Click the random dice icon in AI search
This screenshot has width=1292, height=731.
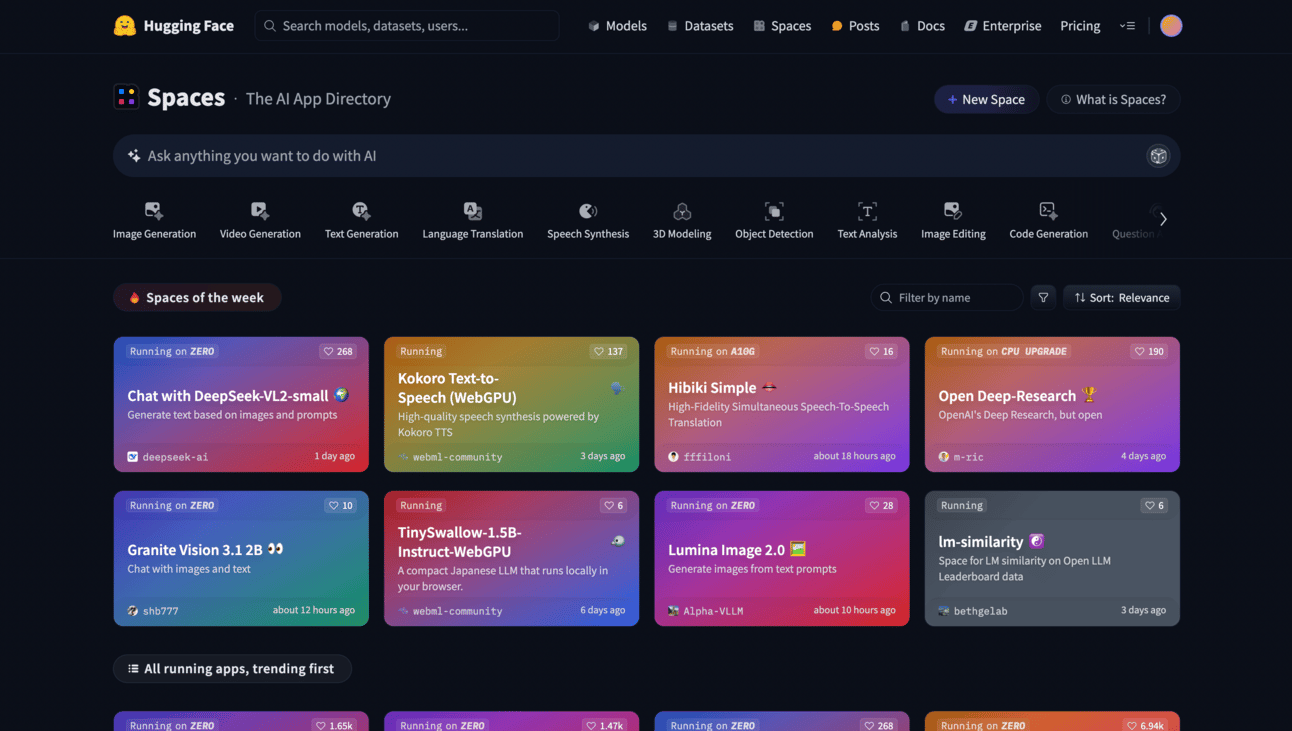pyautogui.click(x=1158, y=156)
